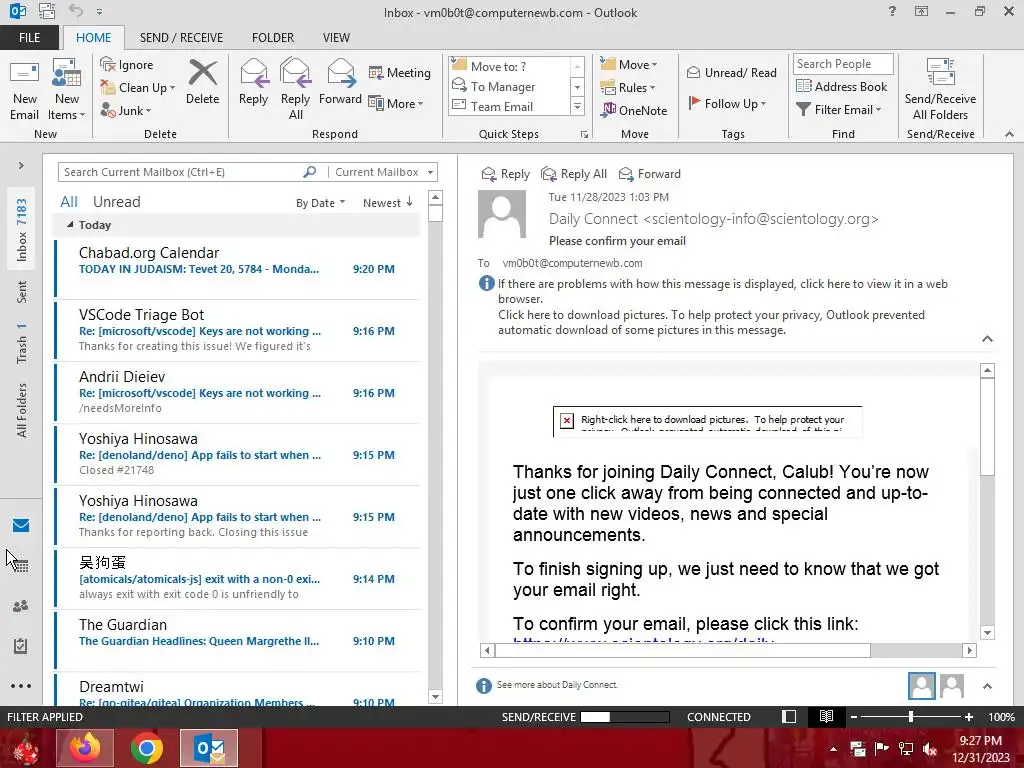Image resolution: width=1024 pixels, height=768 pixels.
Task: Open the Trash 1 folder
Action: pyautogui.click(x=22, y=343)
